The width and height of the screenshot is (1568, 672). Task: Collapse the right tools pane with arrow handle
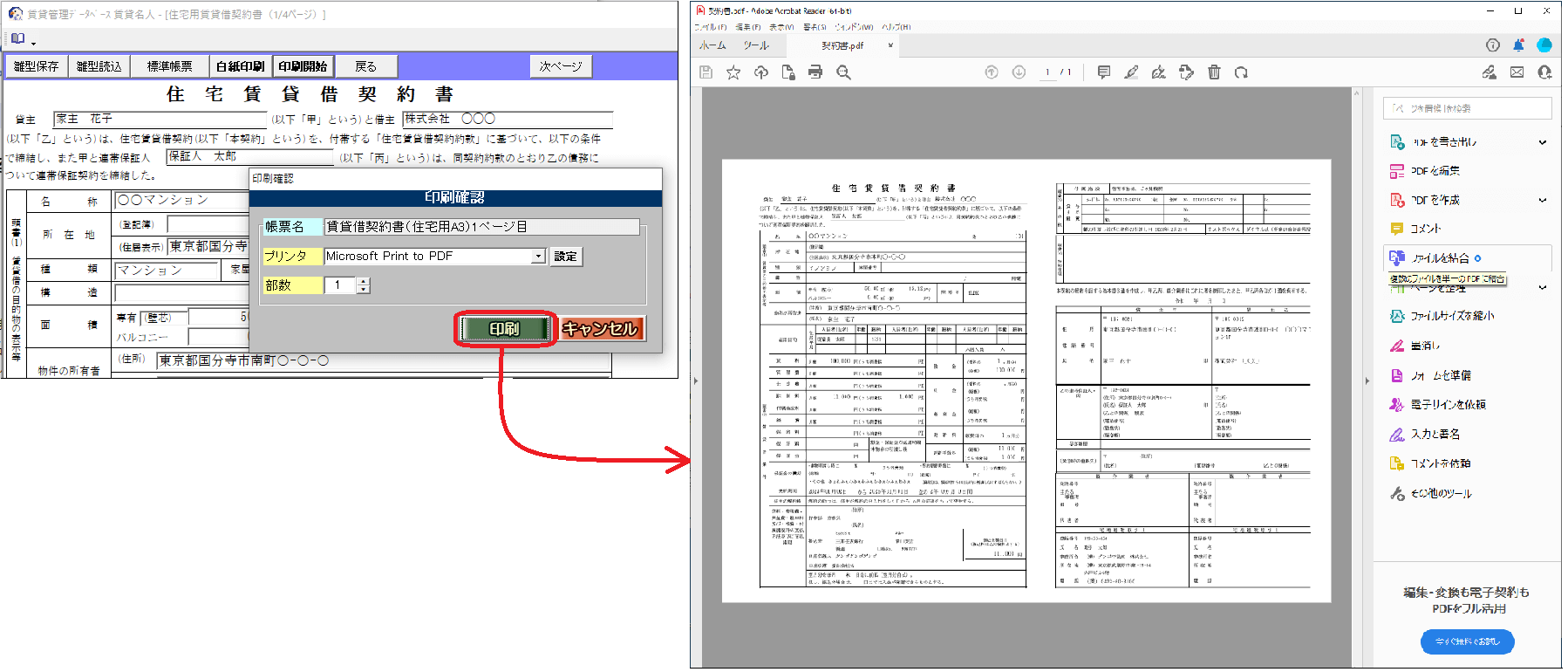pos(1367,381)
